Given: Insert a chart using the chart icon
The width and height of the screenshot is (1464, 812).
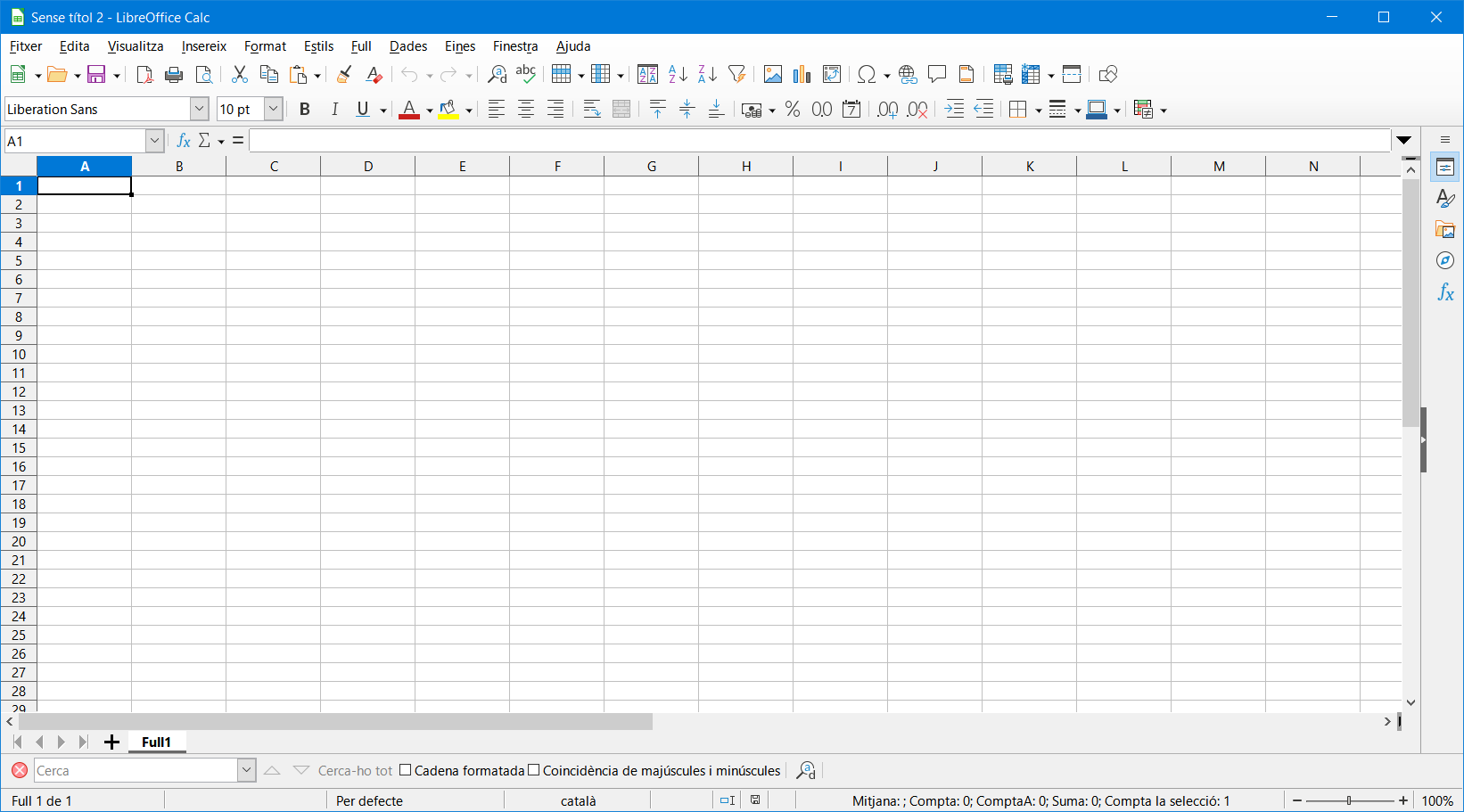Looking at the screenshot, I should [802, 75].
